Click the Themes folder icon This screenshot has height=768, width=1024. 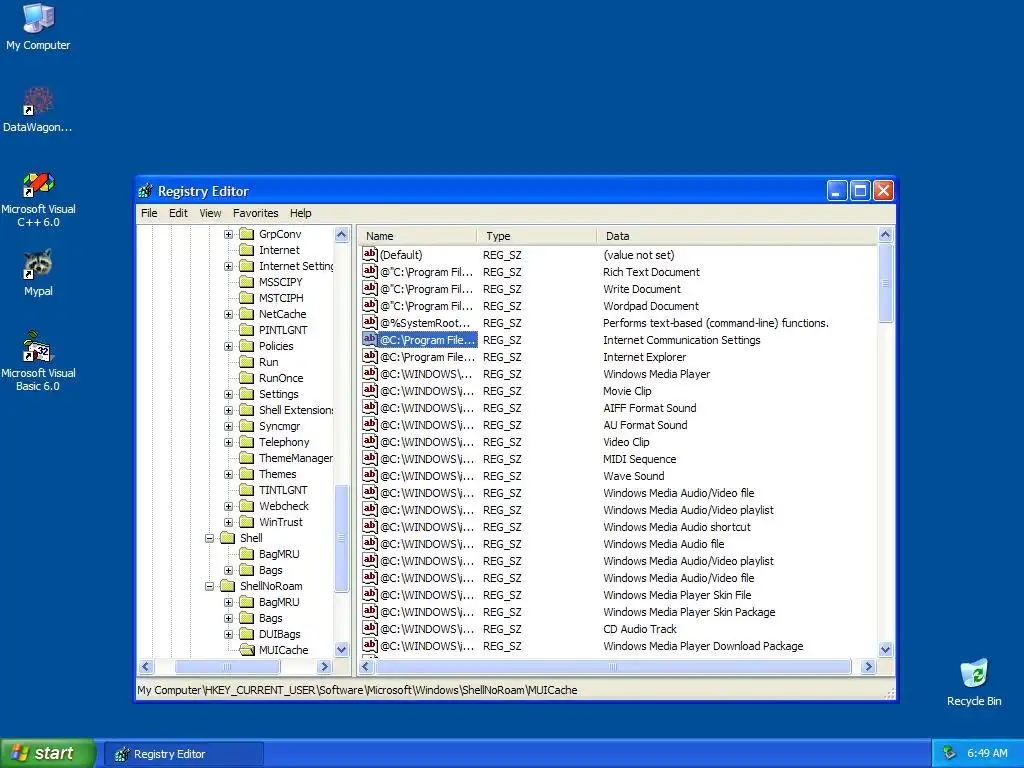pyautogui.click(x=246, y=474)
